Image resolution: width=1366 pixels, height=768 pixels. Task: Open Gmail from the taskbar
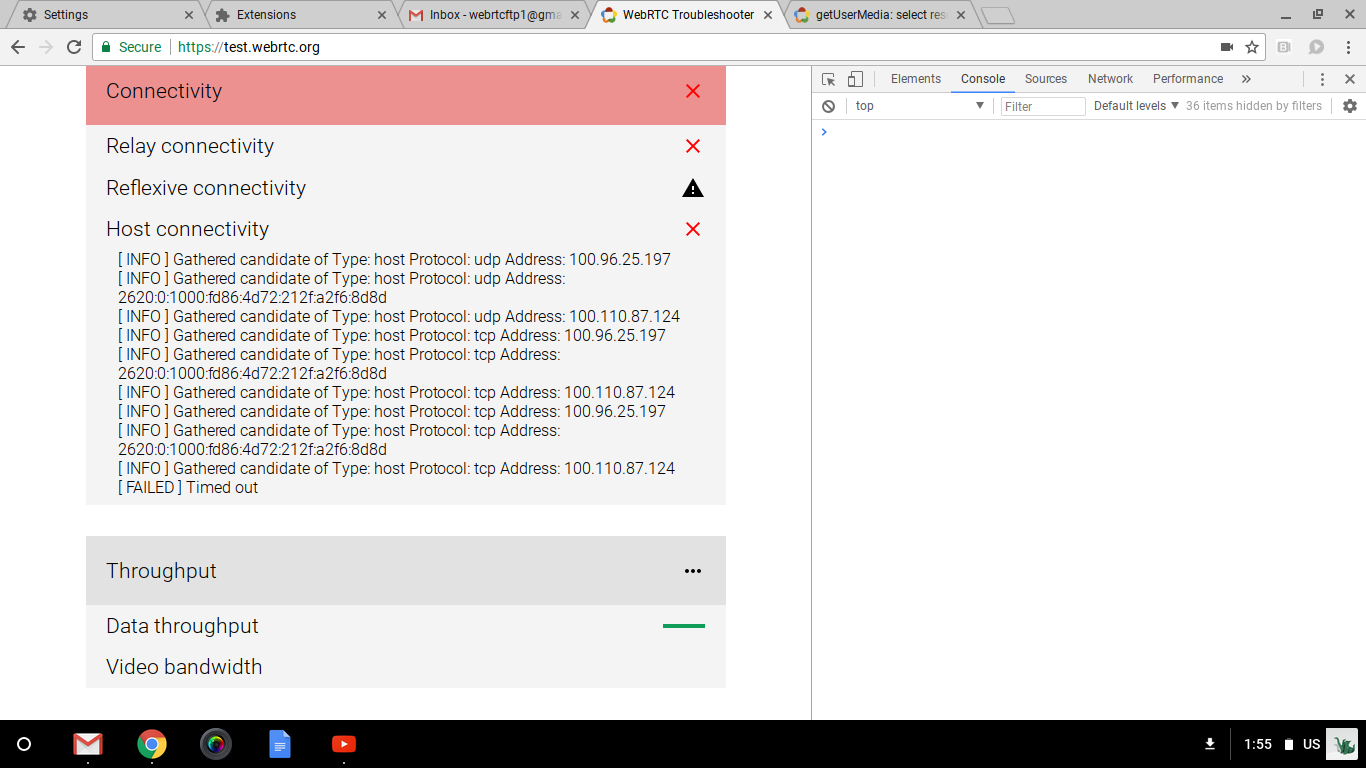click(87, 744)
